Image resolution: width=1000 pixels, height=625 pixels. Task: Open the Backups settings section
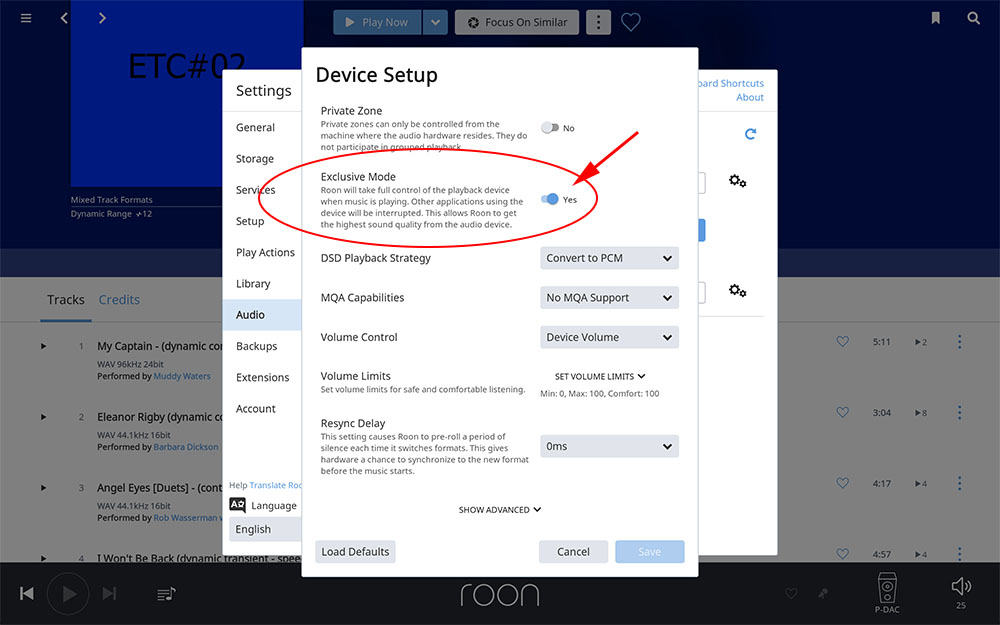256,346
